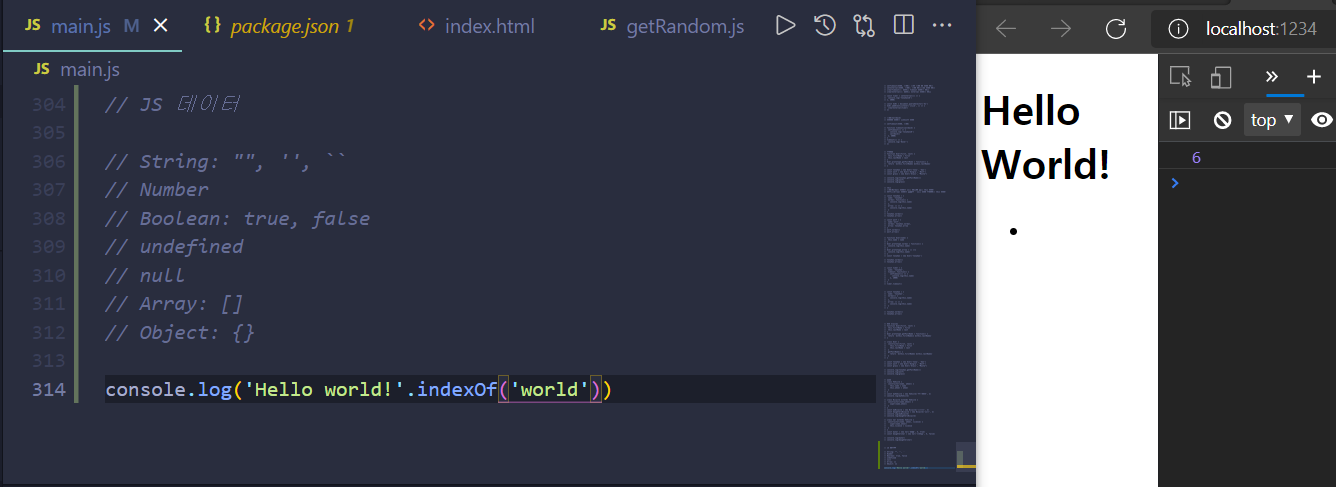Click the '// undefined' comment line

(x=174, y=246)
